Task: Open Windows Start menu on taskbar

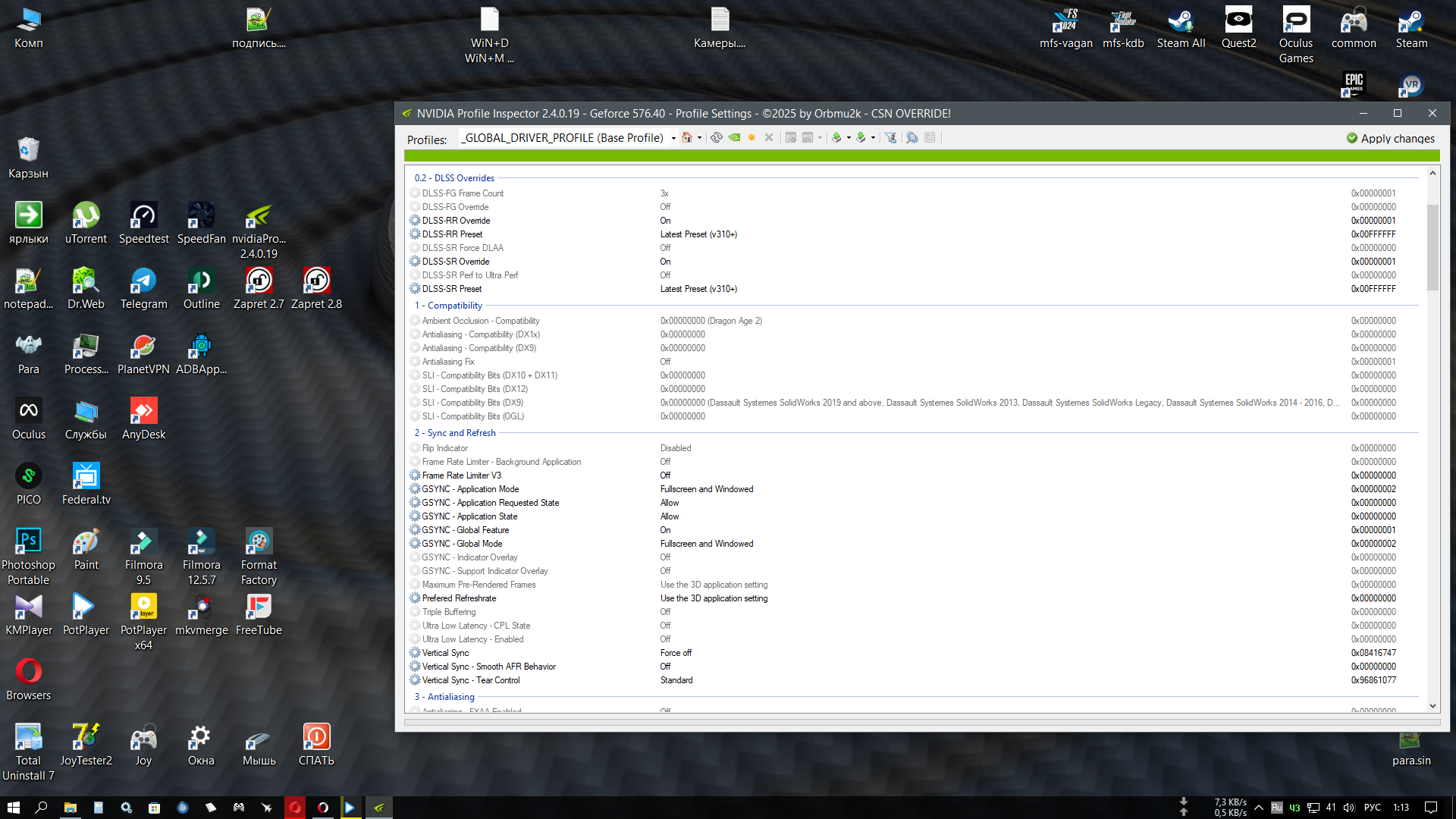Action: click(13, 808)
